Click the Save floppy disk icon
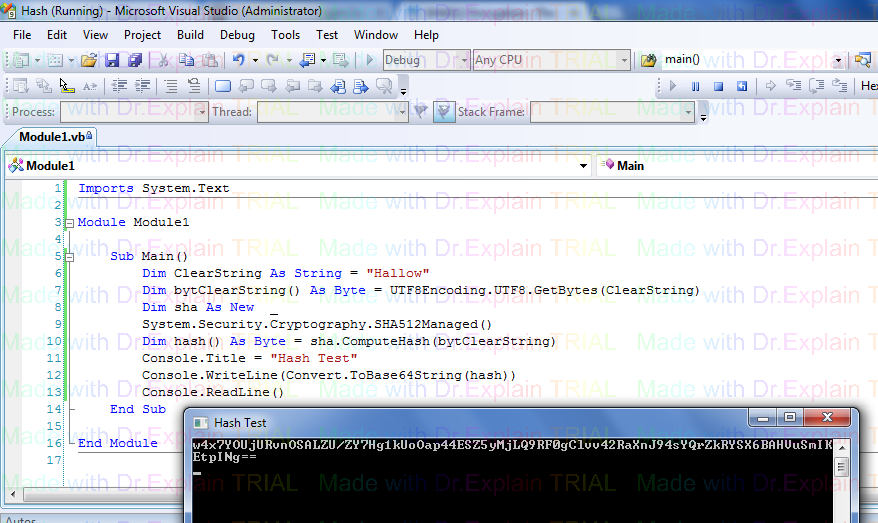This screenshot has height=523, width=878. click(x=112, y=60)
